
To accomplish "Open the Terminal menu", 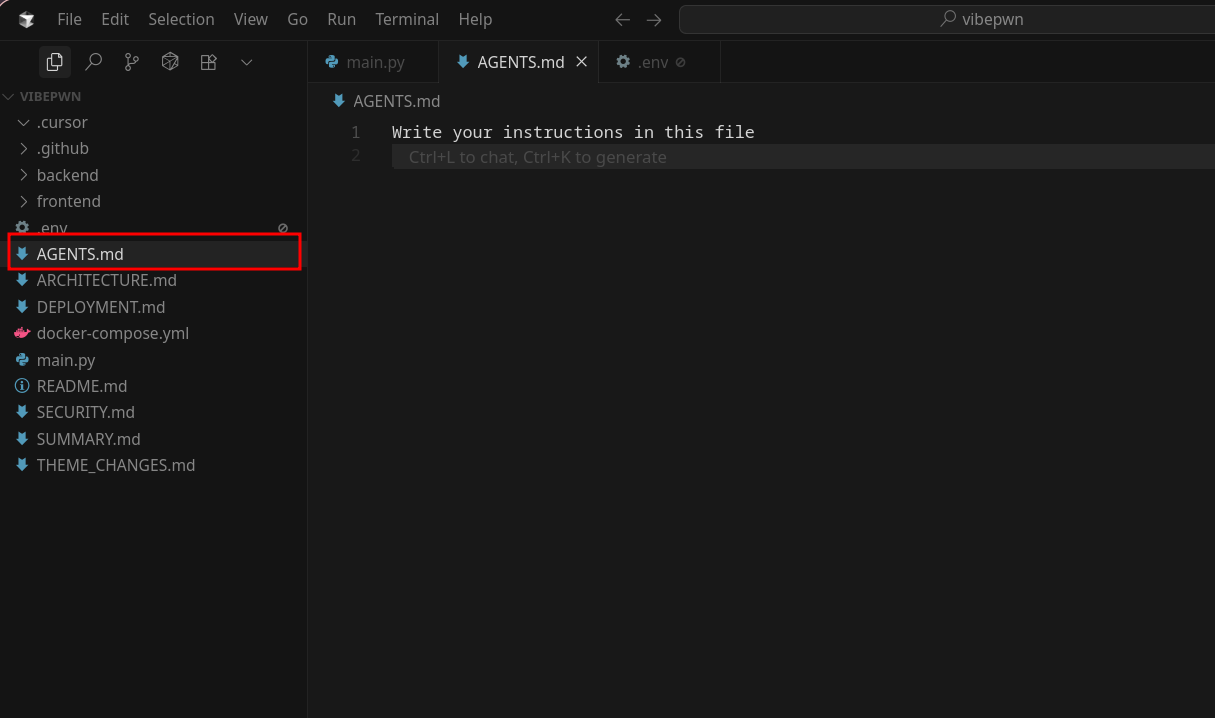I will [407, 20].
